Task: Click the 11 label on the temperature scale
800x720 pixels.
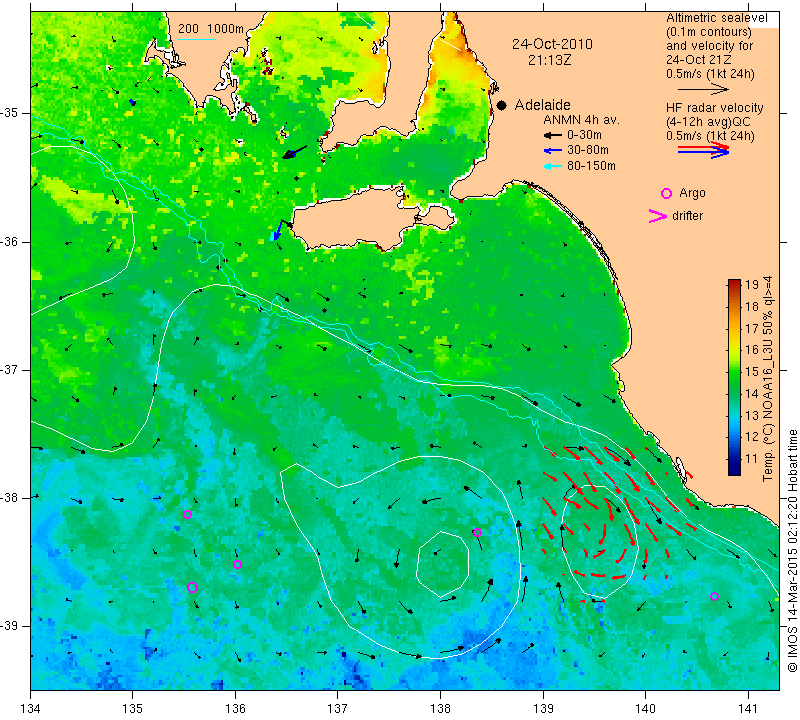Action: [x=752, y=459]
